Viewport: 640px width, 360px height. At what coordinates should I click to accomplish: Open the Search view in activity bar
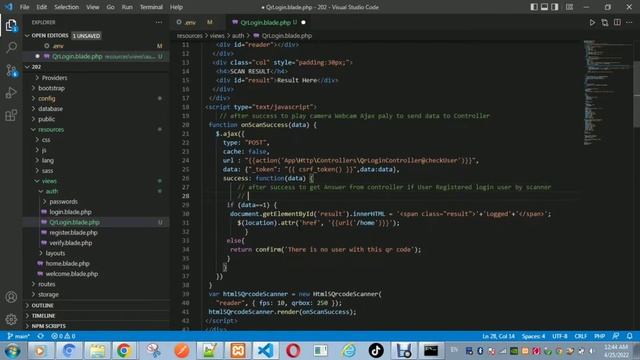[x=11, y=47]
